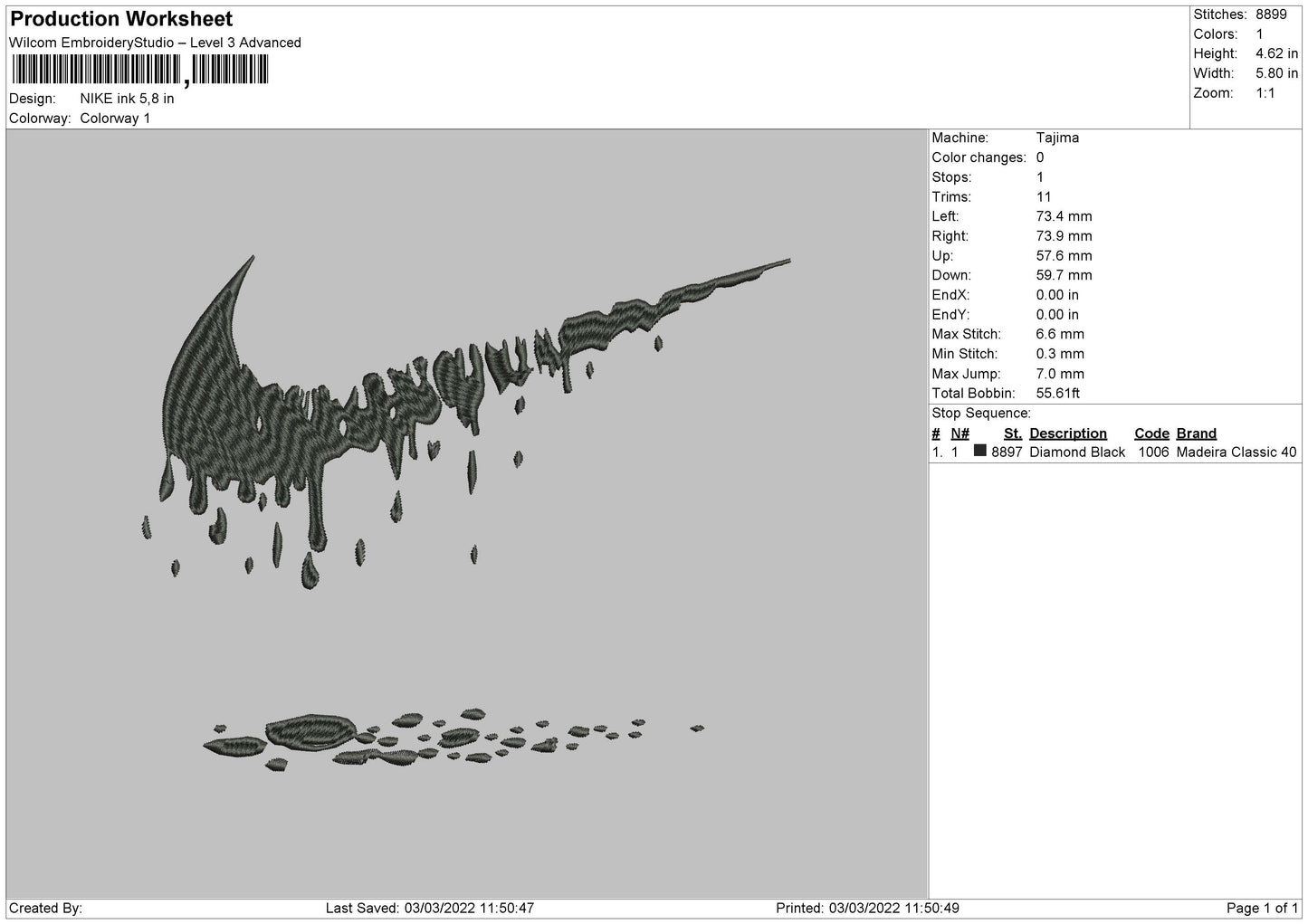The image size is (1308, 924).
Task: Click the Colorway 1 label
Action: pyautogui.click(x=116, y=119)
